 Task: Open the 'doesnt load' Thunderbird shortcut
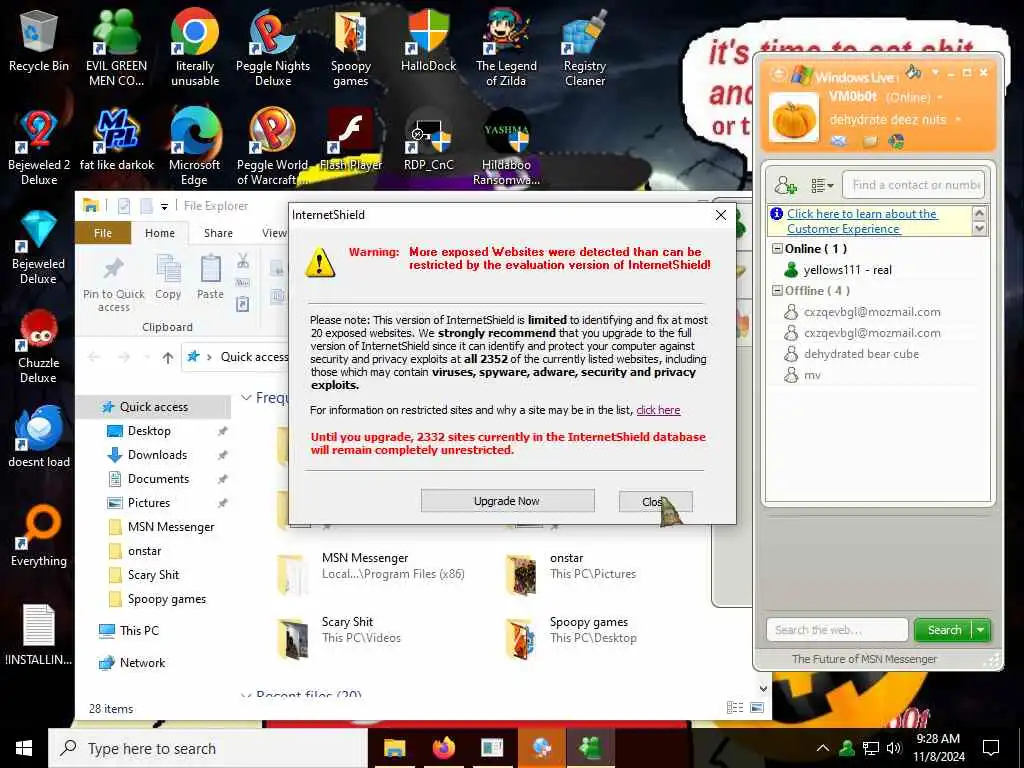pos(39,436)
